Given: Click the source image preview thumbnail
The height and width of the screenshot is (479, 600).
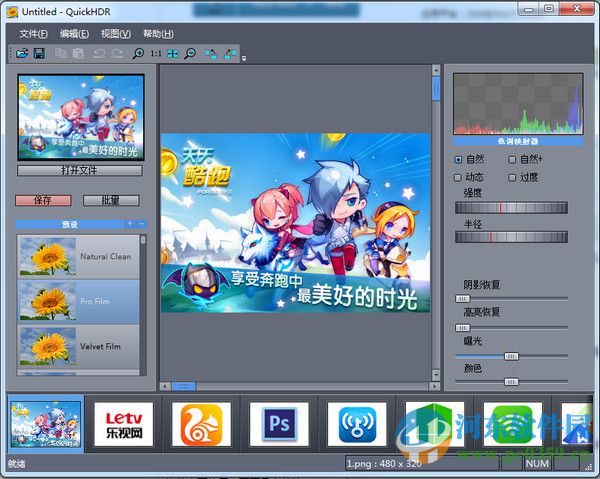Looking at the screenshot, I should (81, 117).
